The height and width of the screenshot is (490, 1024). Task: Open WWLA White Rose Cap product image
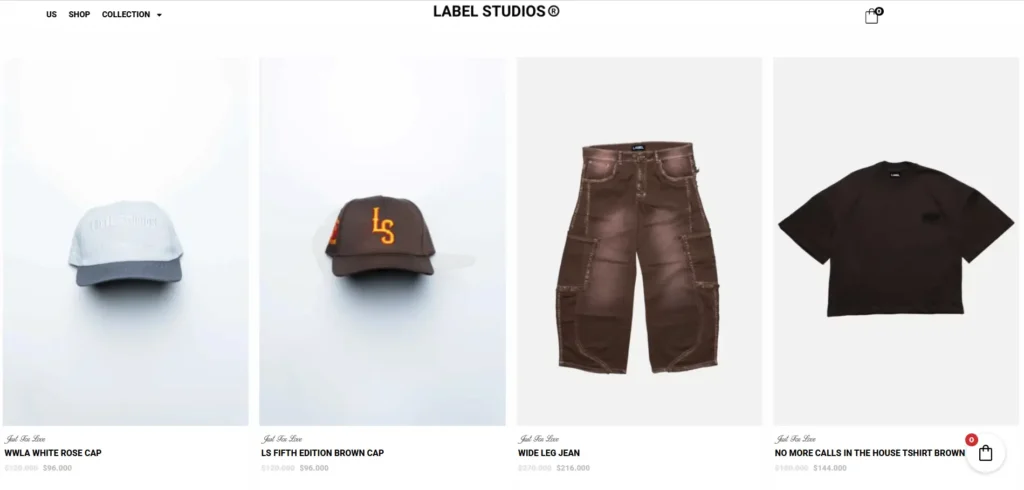[125, 242]
